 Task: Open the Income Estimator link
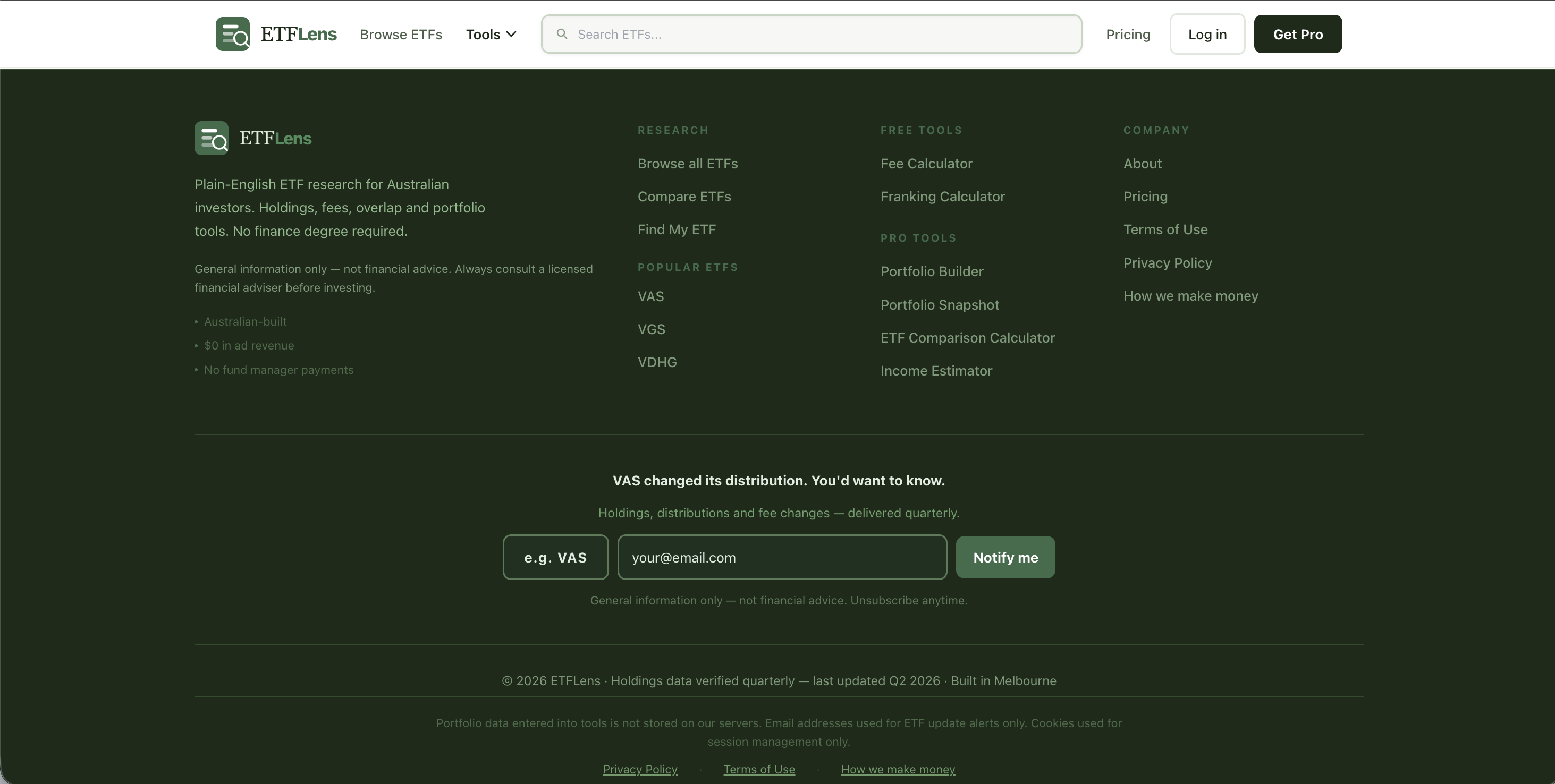pyautogui.click(x=936, y=371)
